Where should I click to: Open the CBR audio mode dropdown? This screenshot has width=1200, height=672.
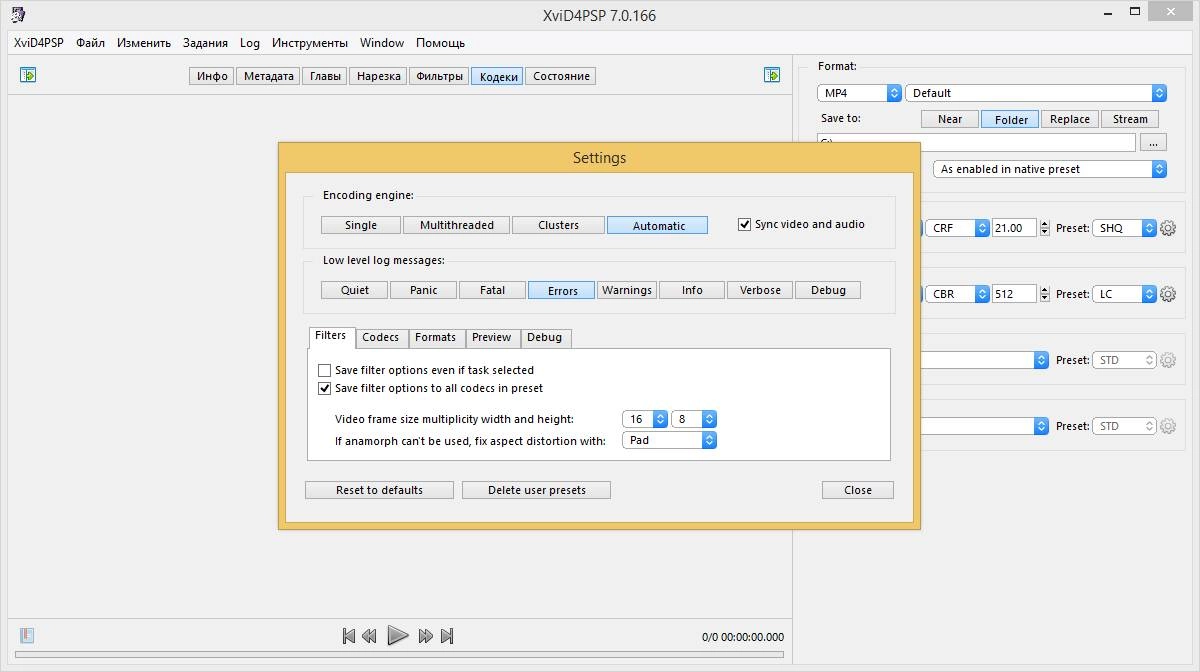tap(957, 294)
